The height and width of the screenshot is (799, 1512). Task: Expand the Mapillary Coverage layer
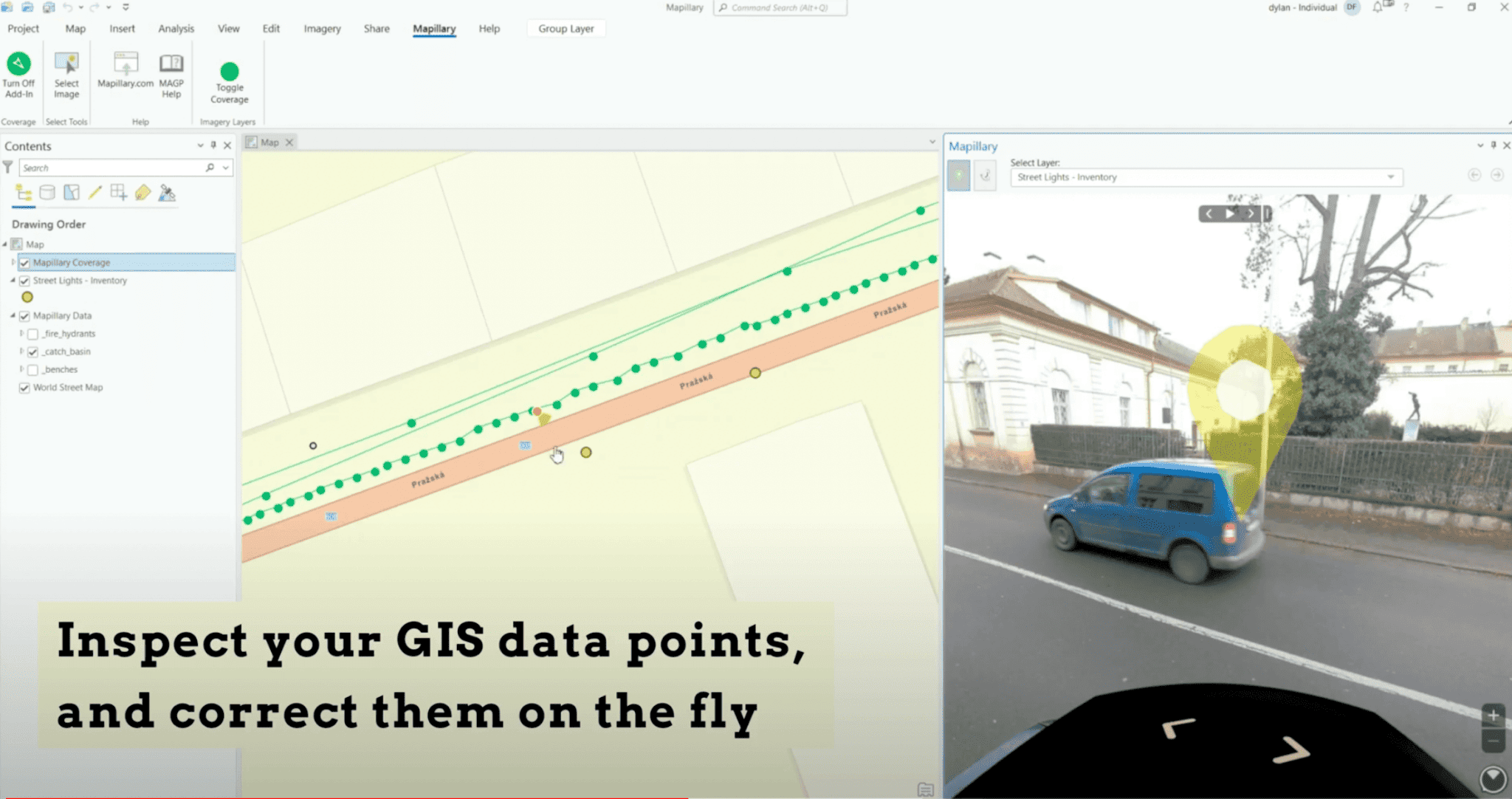(12, 262)
